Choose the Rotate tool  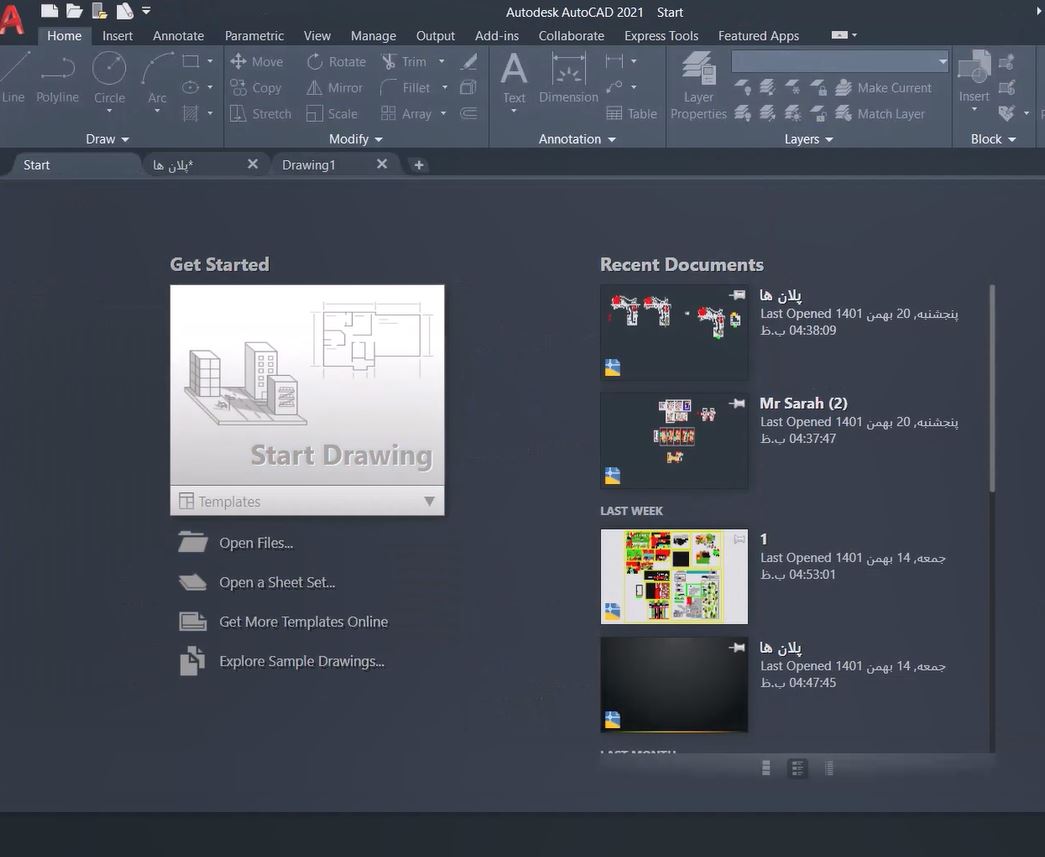tap(336, 61)
